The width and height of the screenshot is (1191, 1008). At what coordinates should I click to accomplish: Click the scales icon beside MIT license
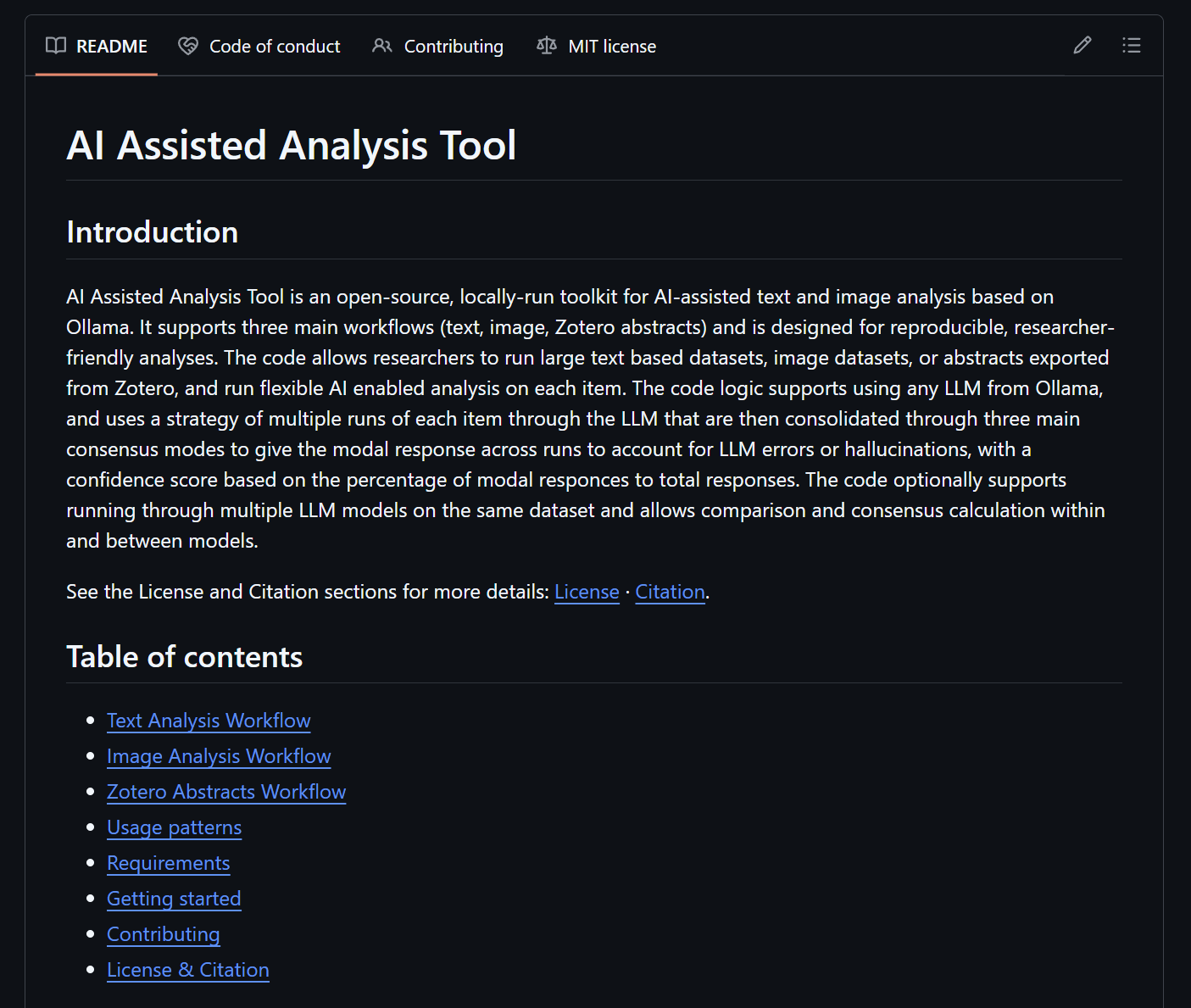tap(547, 46)
